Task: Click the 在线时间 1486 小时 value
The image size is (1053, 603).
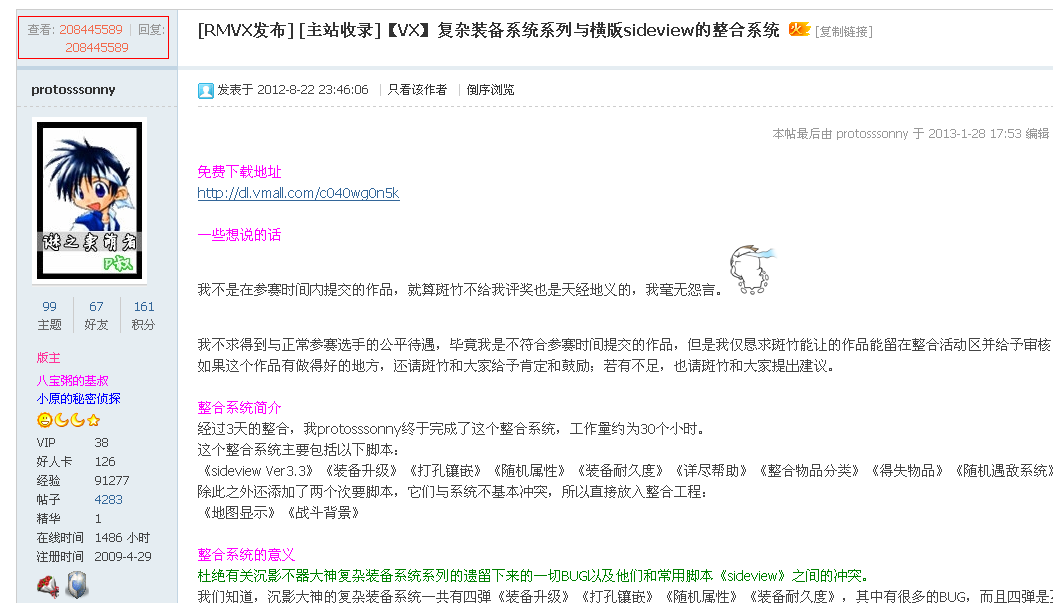Action: 122,538
